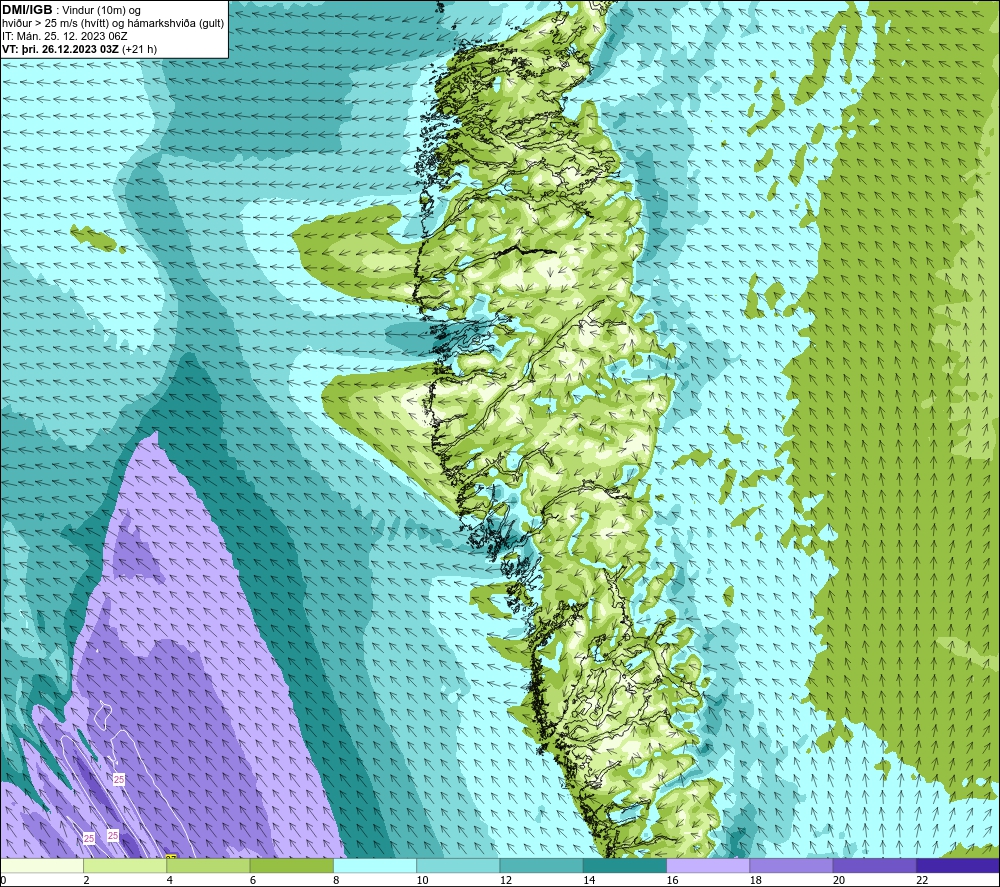Click the scale label "16"

672,880
